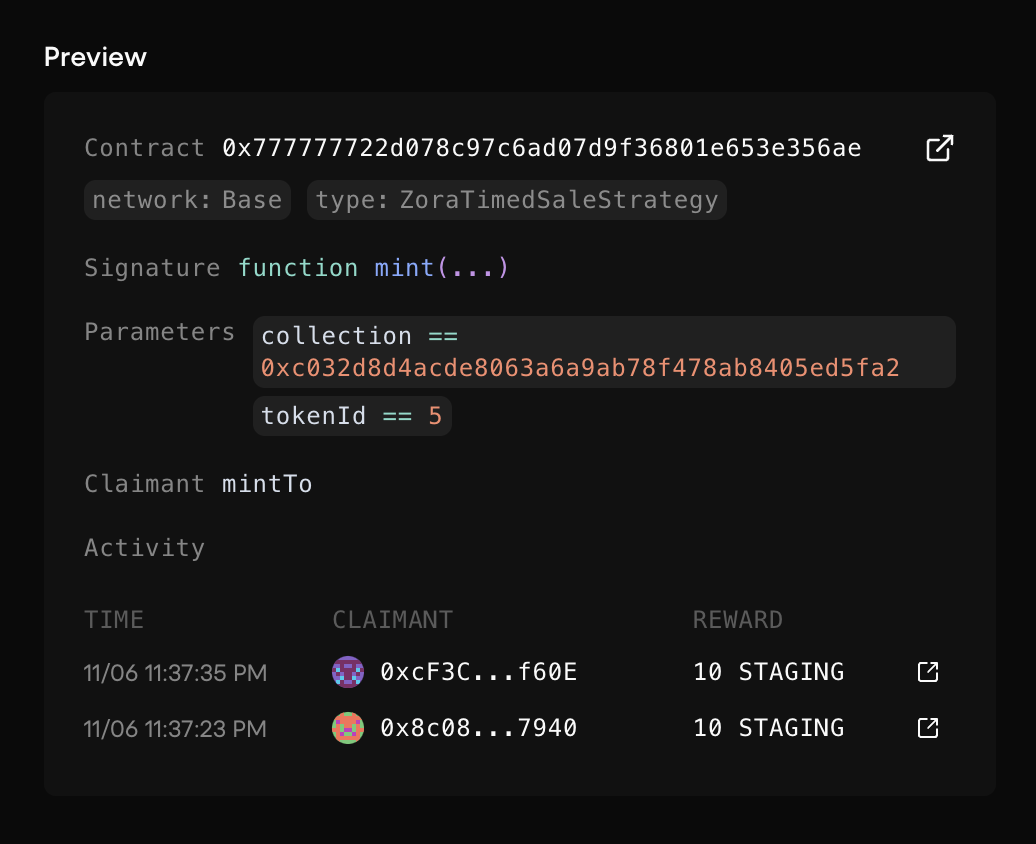Click the type: ZoraTimedSaleStrategy badge
Image resolution: width=1036 pixels, height=844 pixels.
(516, 199)
